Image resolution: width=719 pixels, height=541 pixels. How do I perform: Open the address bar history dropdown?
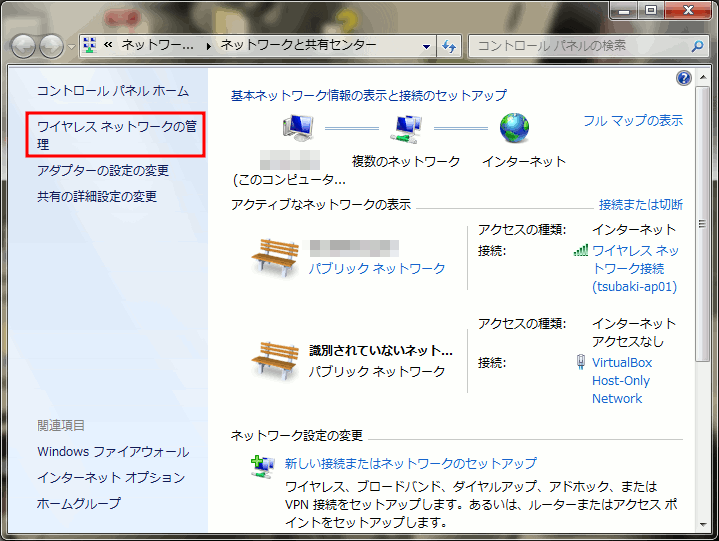426,46
